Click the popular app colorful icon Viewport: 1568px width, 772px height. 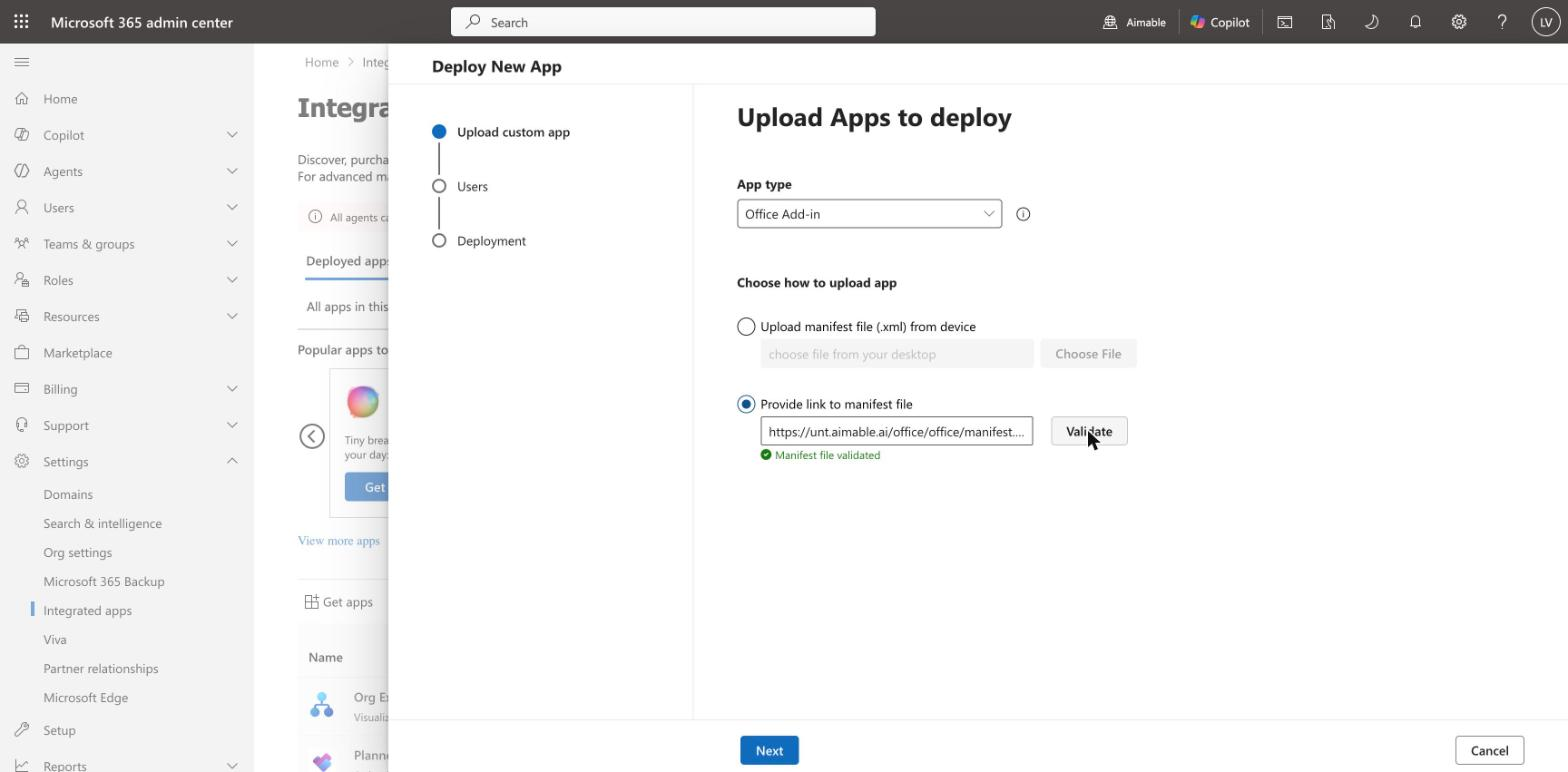363,402
